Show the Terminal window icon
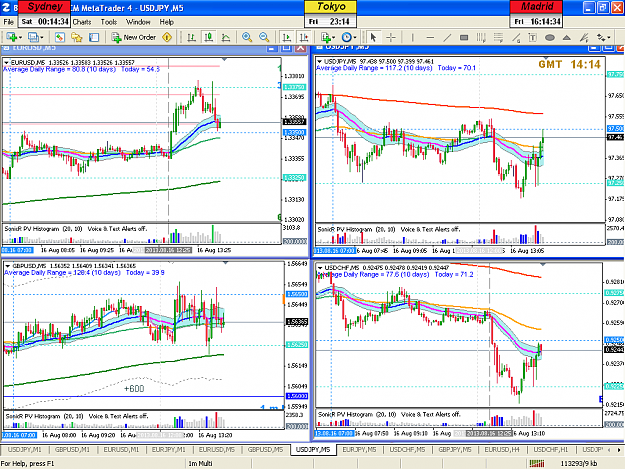The width and height of the screenshot is (625, 469). [94, 37]
